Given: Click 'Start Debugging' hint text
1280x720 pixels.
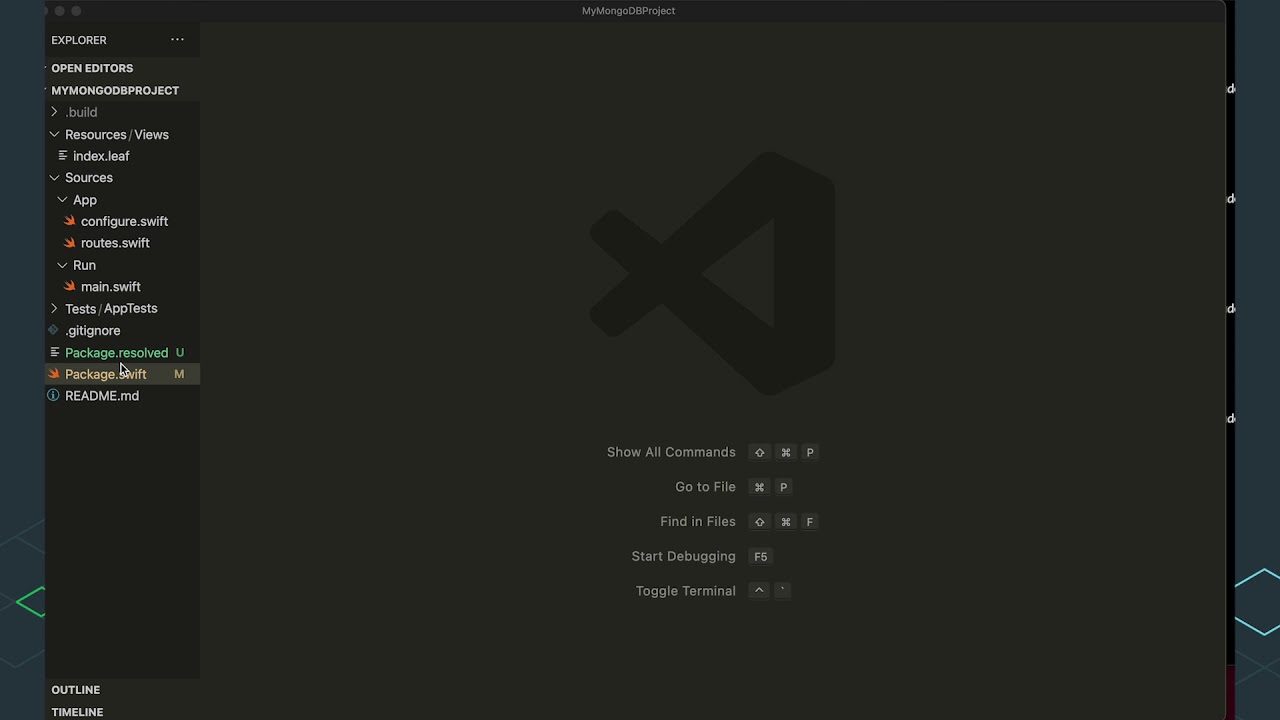Looking at the screenshot, I should [683, 556].
